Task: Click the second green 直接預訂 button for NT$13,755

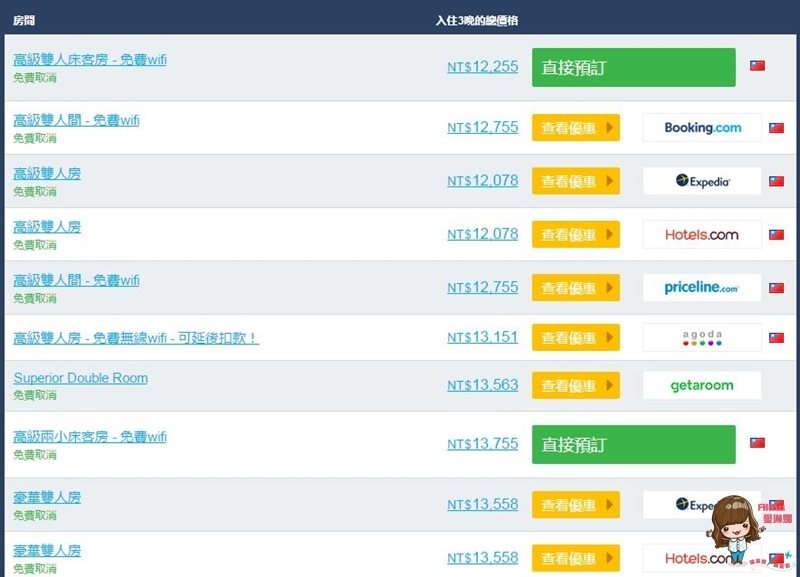Action: click(634, 444)
